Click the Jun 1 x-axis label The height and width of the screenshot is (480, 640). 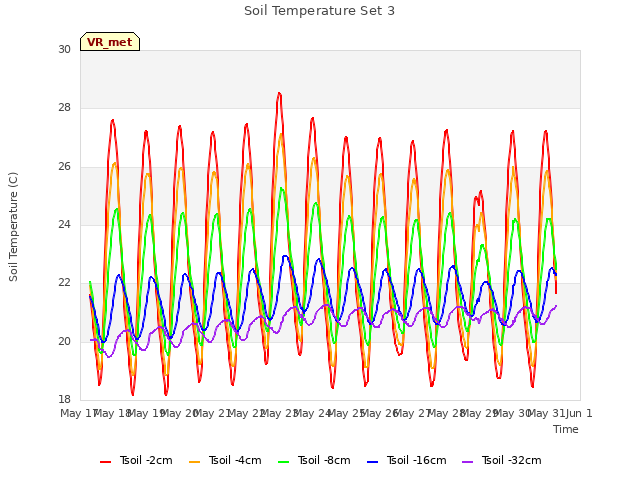coord(579,413)
